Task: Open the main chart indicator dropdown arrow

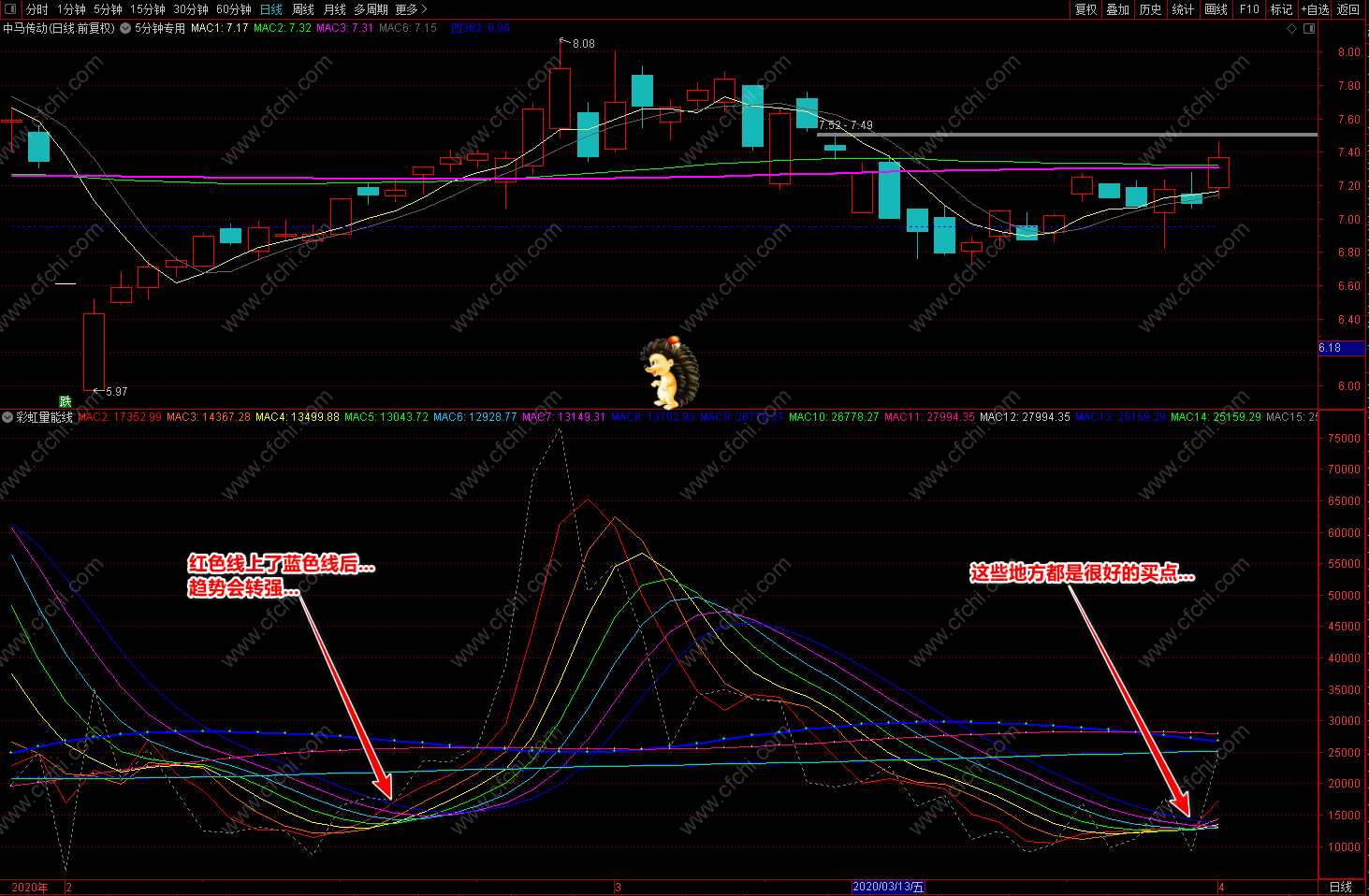Action: click(125, 28)
